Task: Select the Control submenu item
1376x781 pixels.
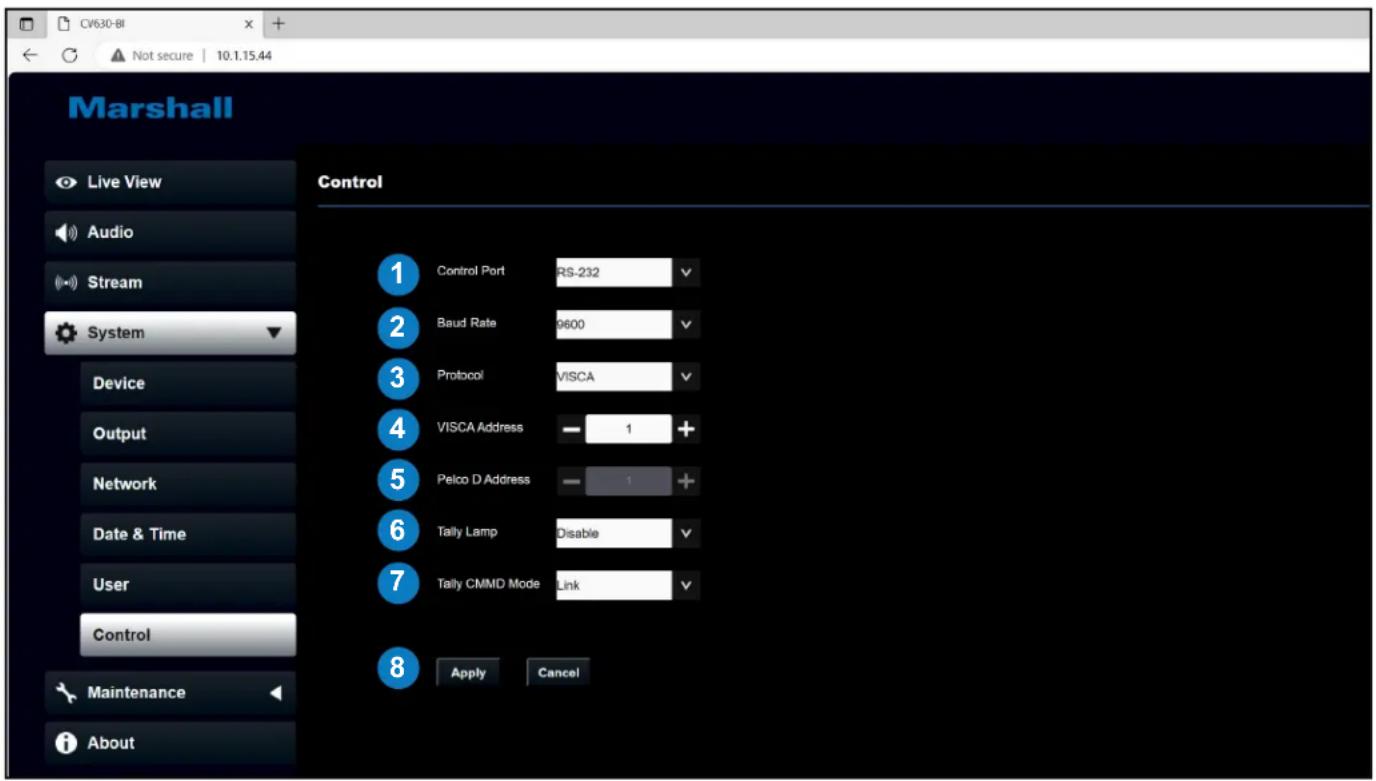Action: (188, 635)
